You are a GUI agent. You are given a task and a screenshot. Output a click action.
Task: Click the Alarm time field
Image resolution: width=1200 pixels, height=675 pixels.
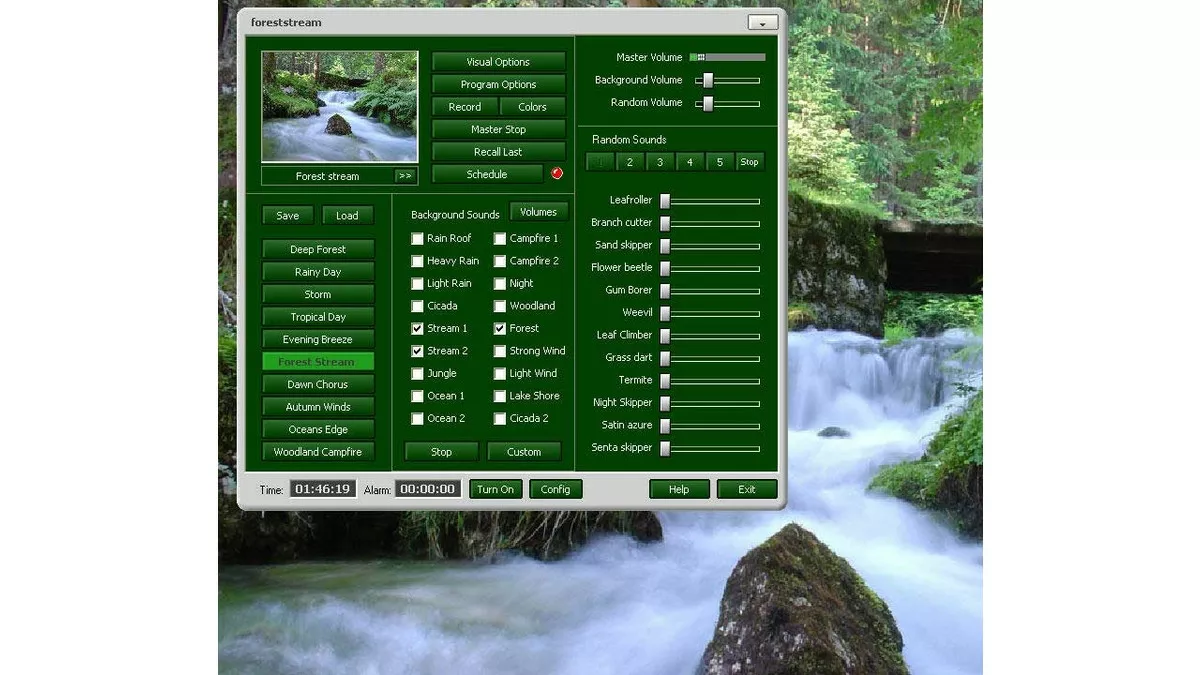coord(429,489)
